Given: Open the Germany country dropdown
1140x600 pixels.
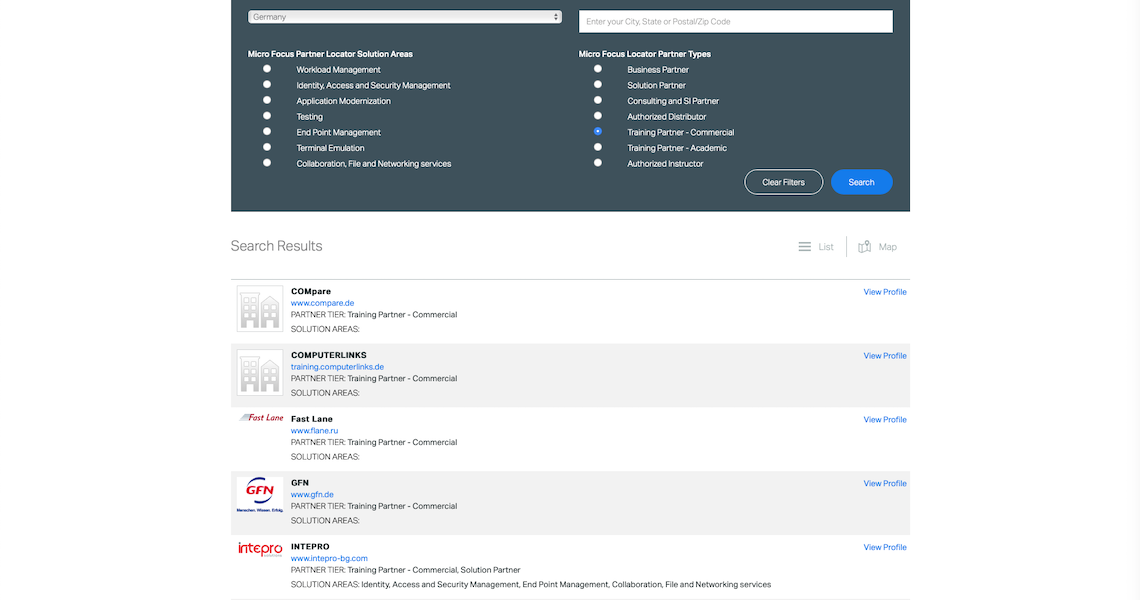Looking at the screenshot, I should pyautogui.click(x=405, y=17).
